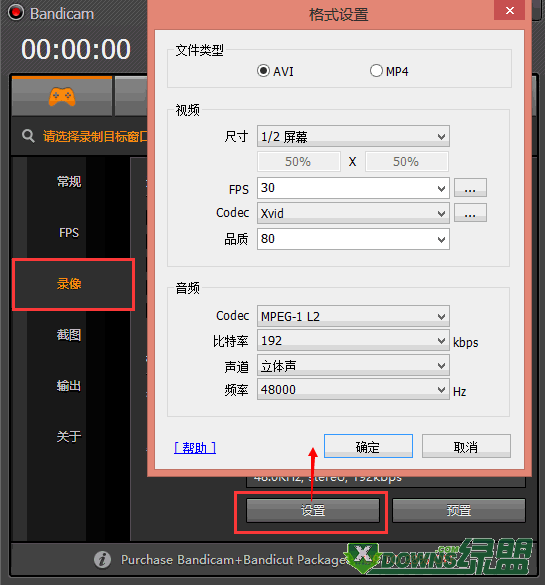The image size is (545, 585).
Task: Open FPS advanced options ellipsis button
Action: (470, 187)
